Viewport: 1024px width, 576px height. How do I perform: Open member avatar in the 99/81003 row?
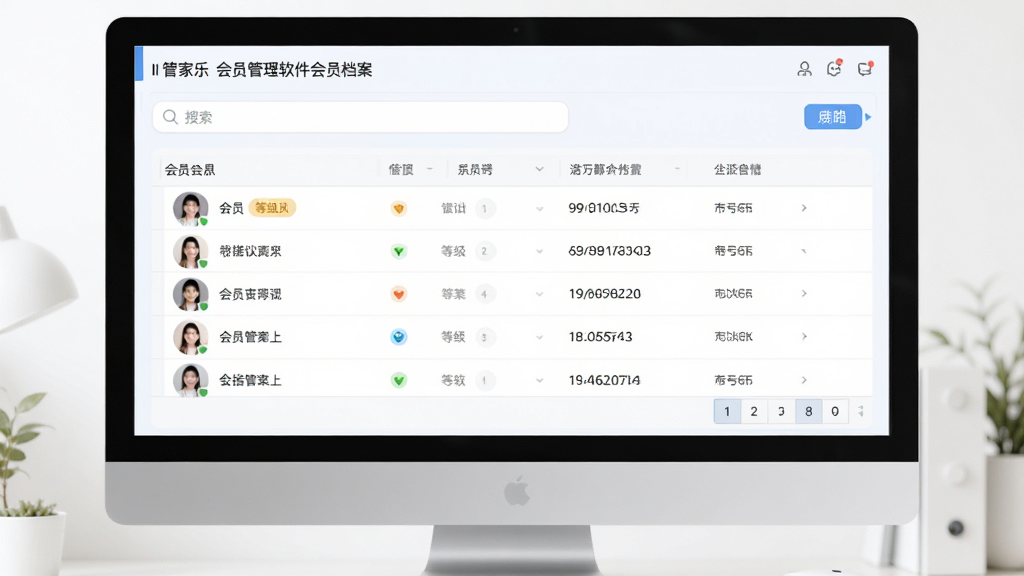click(x=191, y=208)
